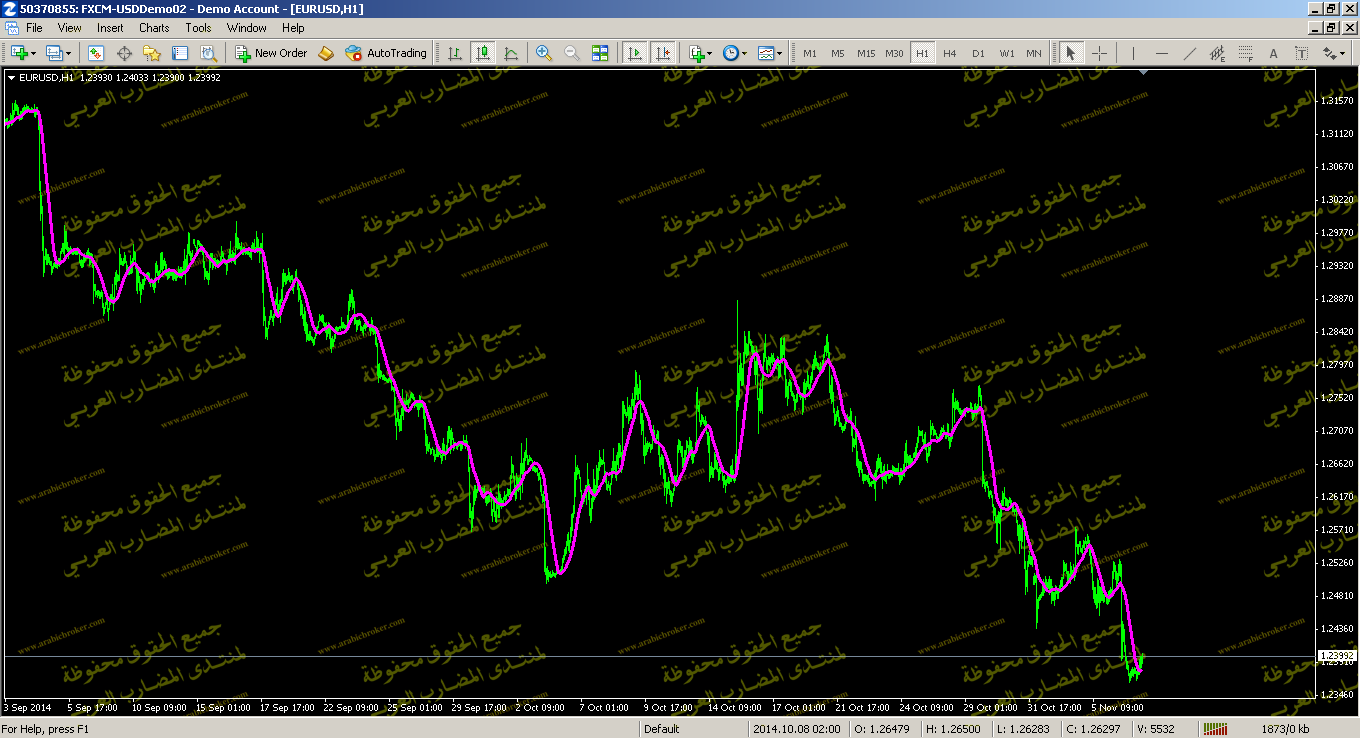This screenshot has width=1360, height=738.
Task: Click the chart shift marker triangle atop chart
Action: click(x=1143, y=73)
